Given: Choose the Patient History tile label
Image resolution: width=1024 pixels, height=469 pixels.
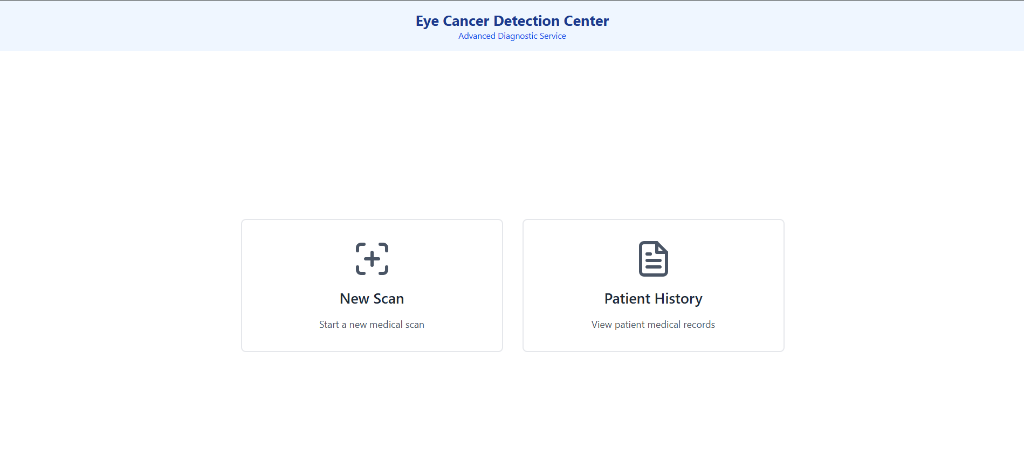Looking at the screenshot, I should [x=653, y=299].
